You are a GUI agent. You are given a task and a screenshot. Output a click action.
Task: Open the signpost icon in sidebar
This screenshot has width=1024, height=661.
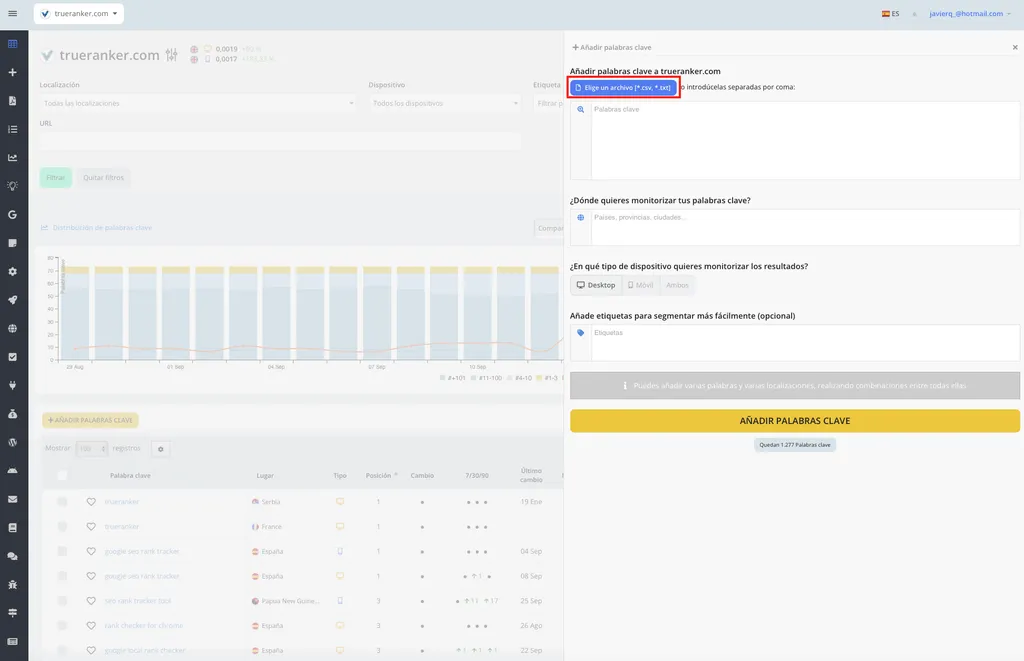pyautogui.click(x=12, y=613)
